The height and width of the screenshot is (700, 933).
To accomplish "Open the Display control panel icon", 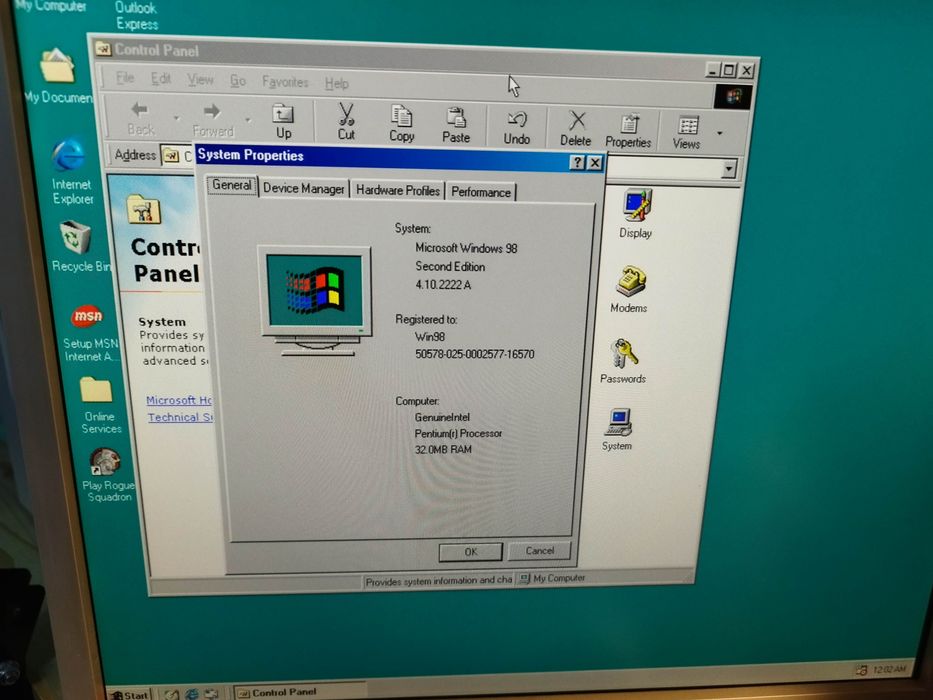I will [636, 214].
